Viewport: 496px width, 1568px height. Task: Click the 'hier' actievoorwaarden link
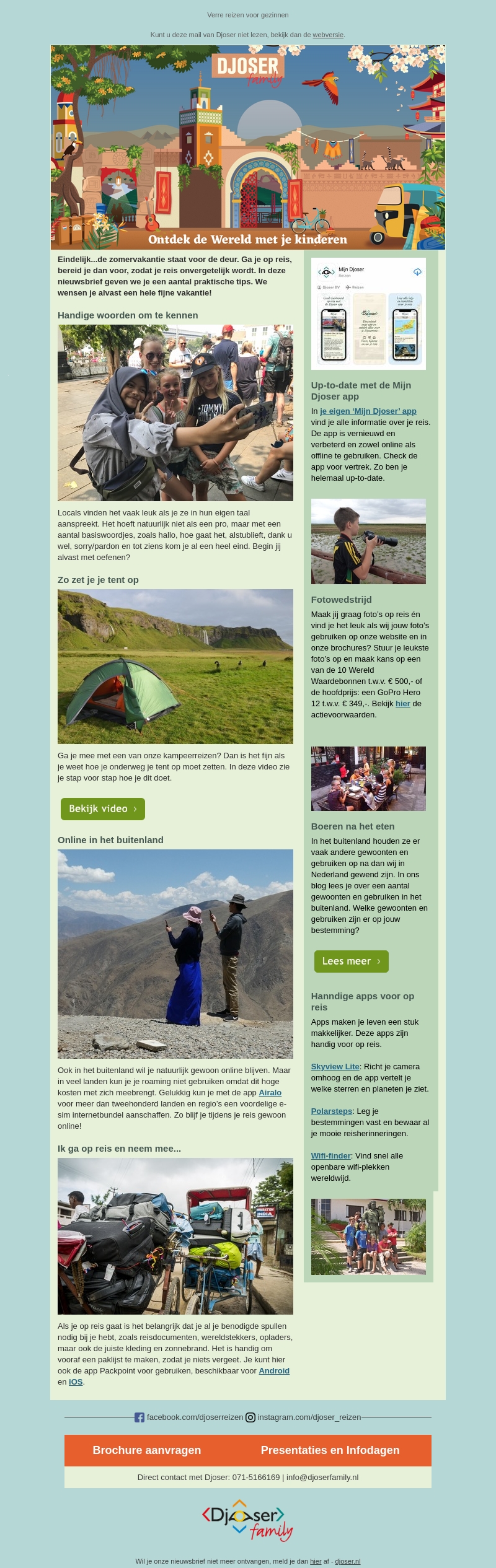[x=403, y=703]
